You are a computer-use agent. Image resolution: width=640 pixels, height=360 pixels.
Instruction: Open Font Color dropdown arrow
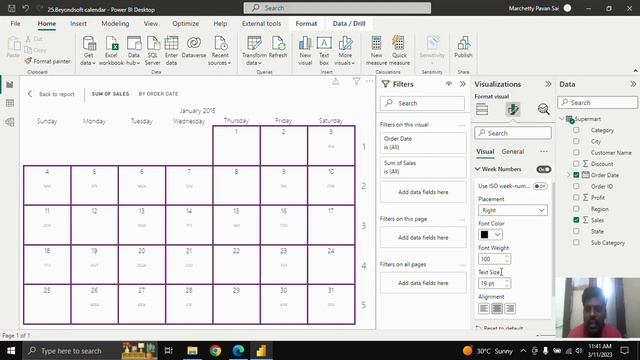[x=497, y=235]
